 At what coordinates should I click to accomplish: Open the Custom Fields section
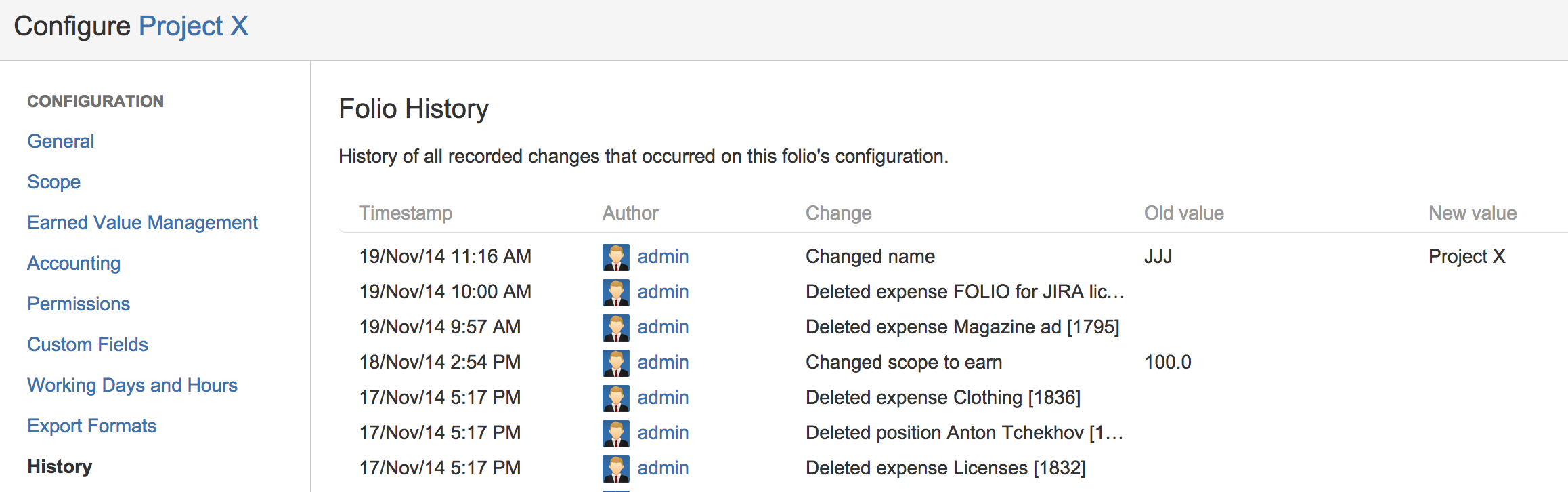click(x=87, y=344)
